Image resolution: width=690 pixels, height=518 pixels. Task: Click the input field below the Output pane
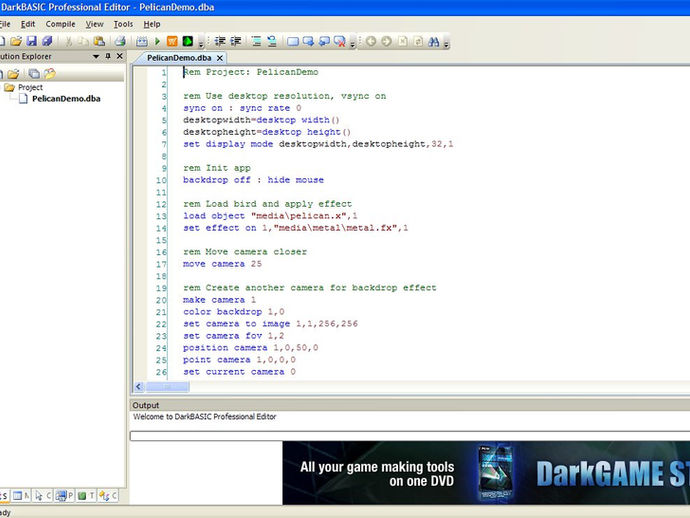(x=410, y=436)
